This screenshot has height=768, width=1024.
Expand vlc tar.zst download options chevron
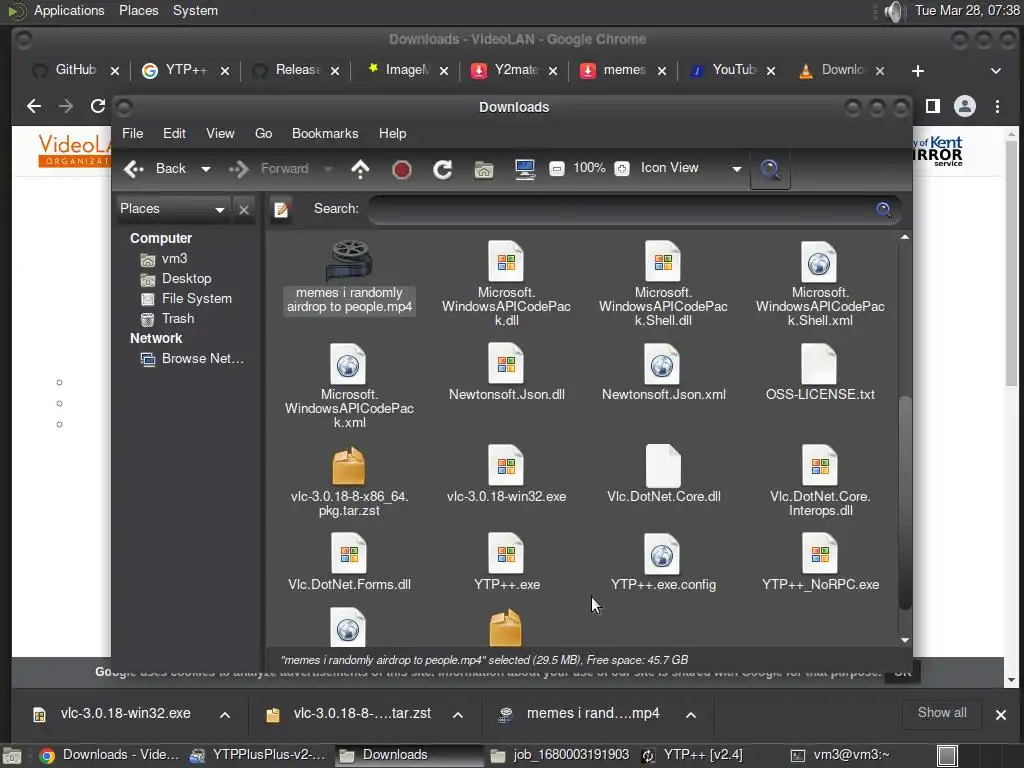458,715
